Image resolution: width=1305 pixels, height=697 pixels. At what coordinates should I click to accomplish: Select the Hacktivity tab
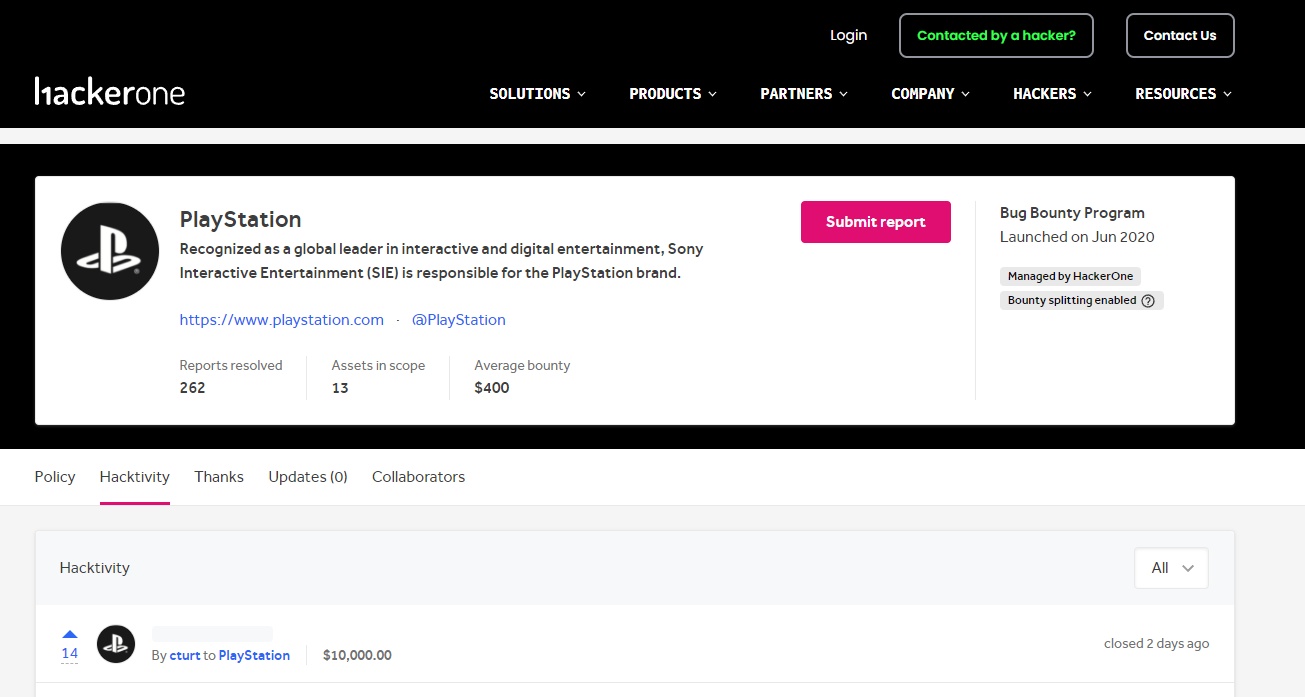click(x=135, y=477)
